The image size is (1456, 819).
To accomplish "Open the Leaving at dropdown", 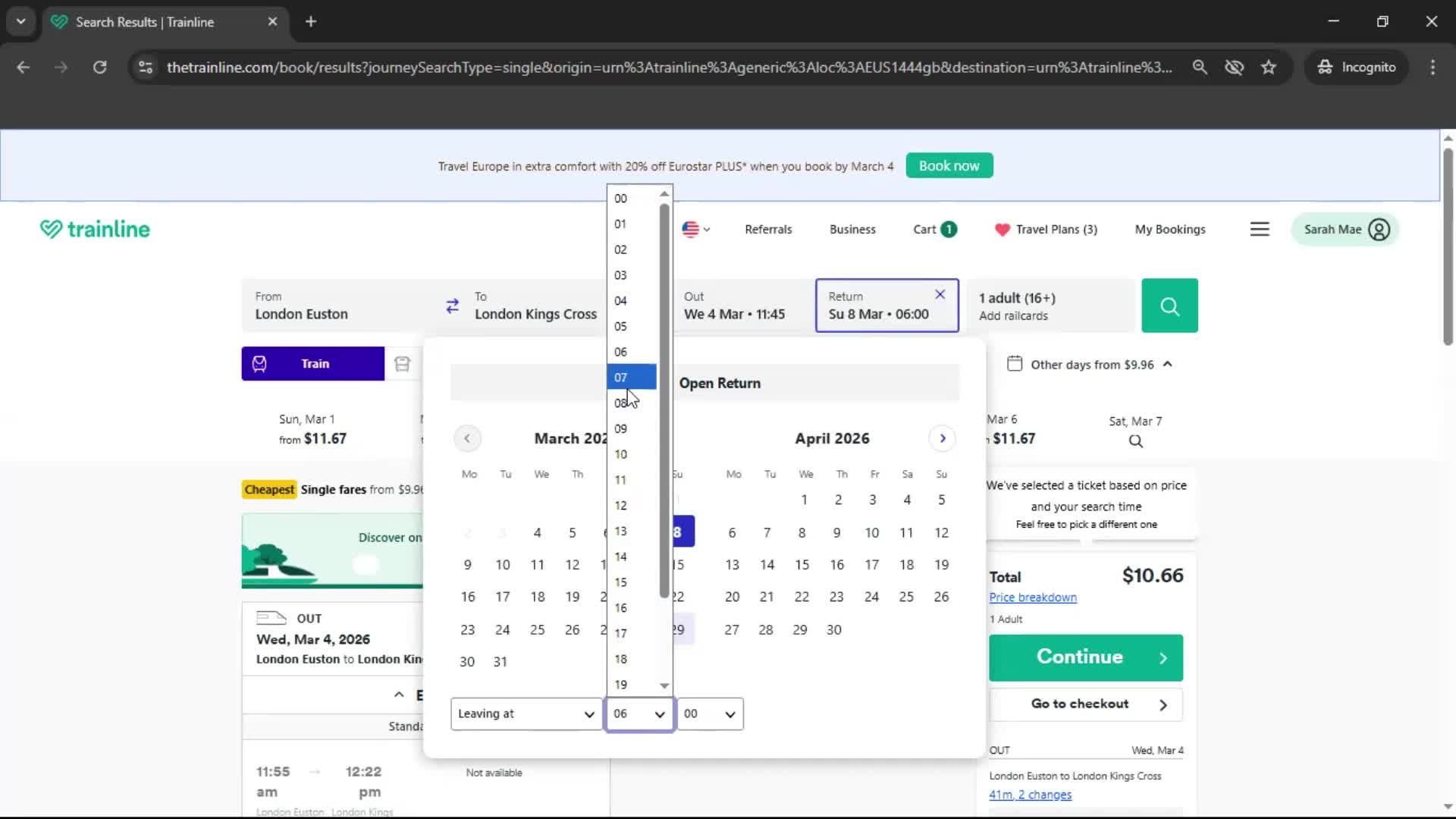I will [x=526, y=714].
